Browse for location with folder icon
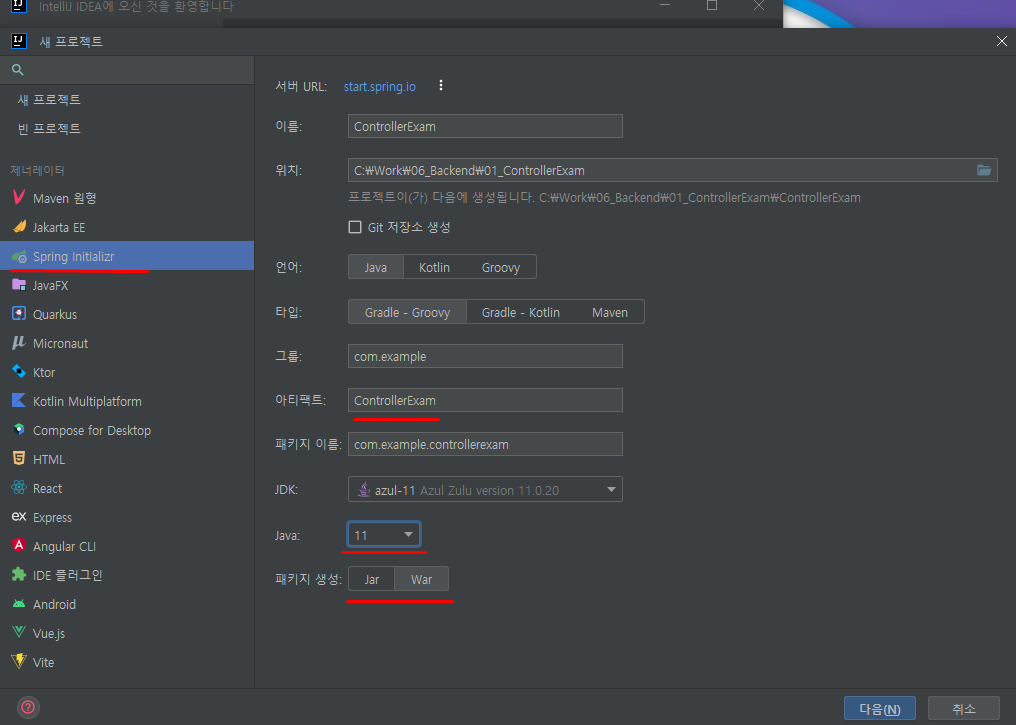 (x=984, y=170)
